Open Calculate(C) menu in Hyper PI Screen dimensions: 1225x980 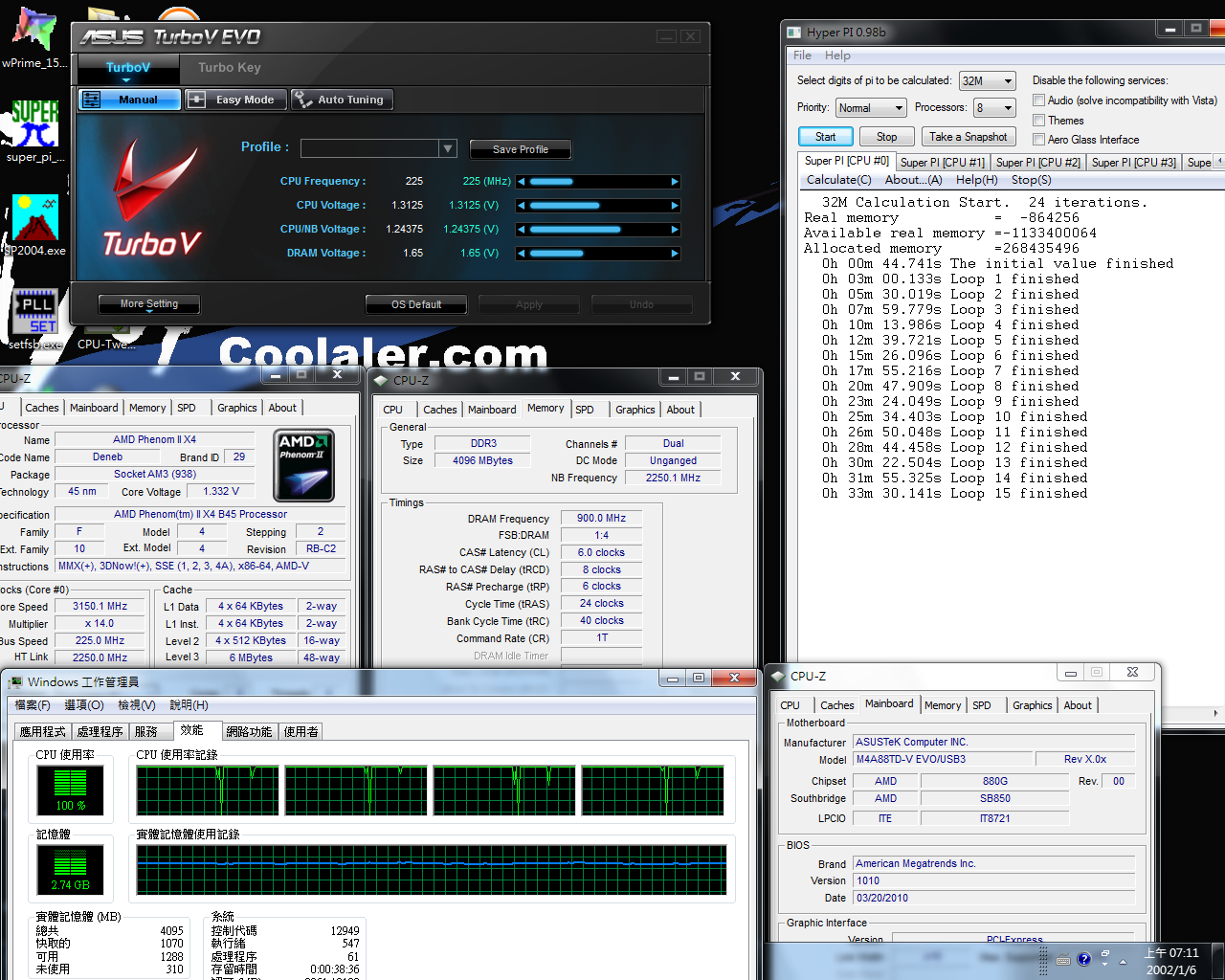pos(839,180)
